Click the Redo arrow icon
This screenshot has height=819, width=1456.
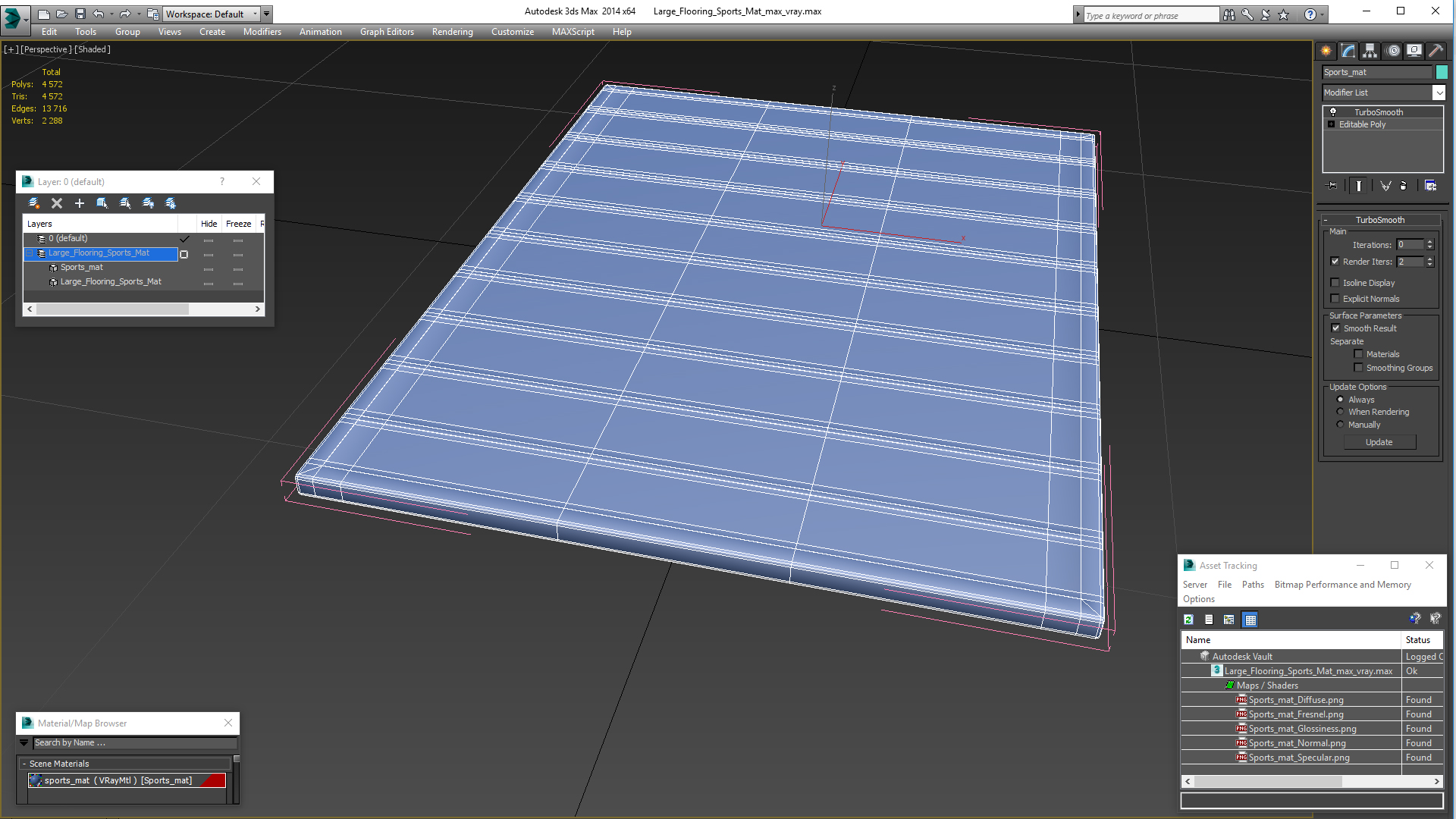click(125, 14)
